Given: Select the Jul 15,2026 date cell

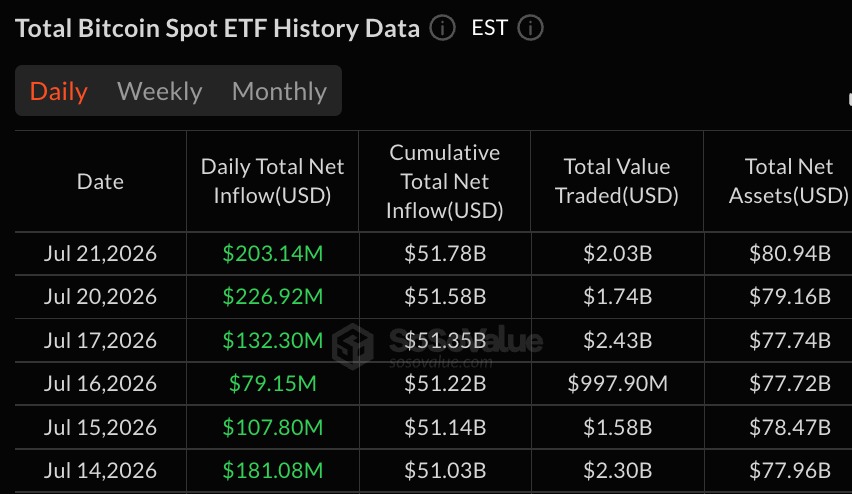Looking at the screenshot, I should (100, 427).
